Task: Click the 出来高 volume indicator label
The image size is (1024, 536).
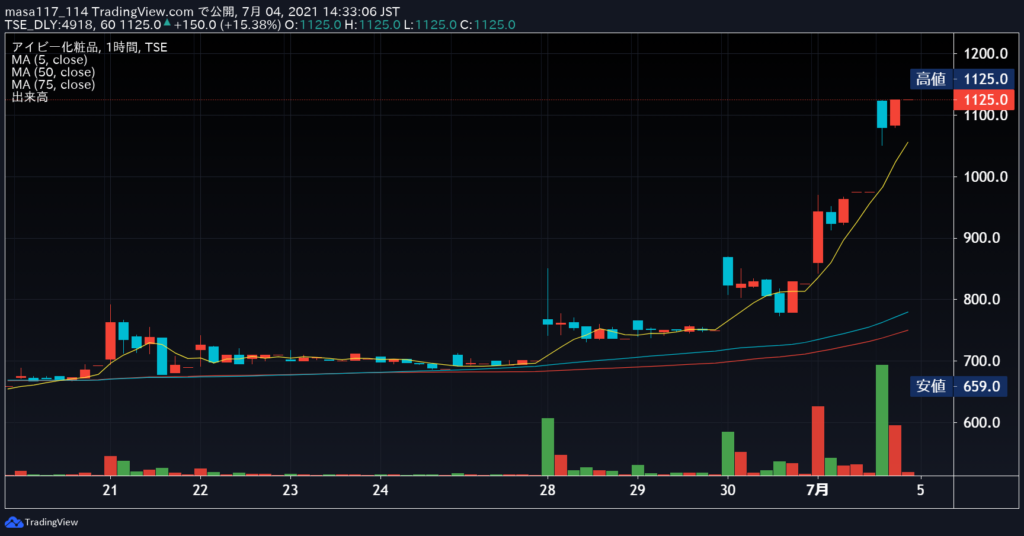Action: pos(29,97)
